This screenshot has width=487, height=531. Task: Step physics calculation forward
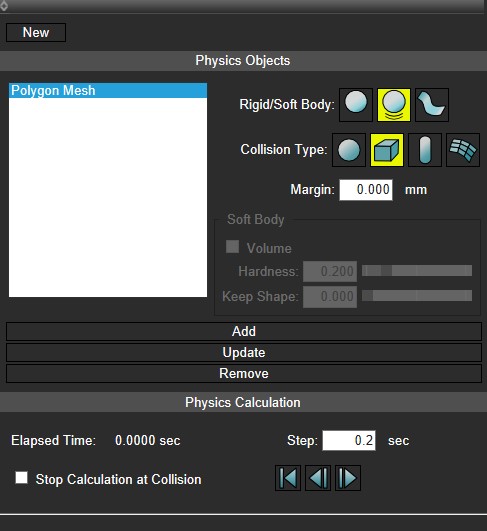(348, 478)
